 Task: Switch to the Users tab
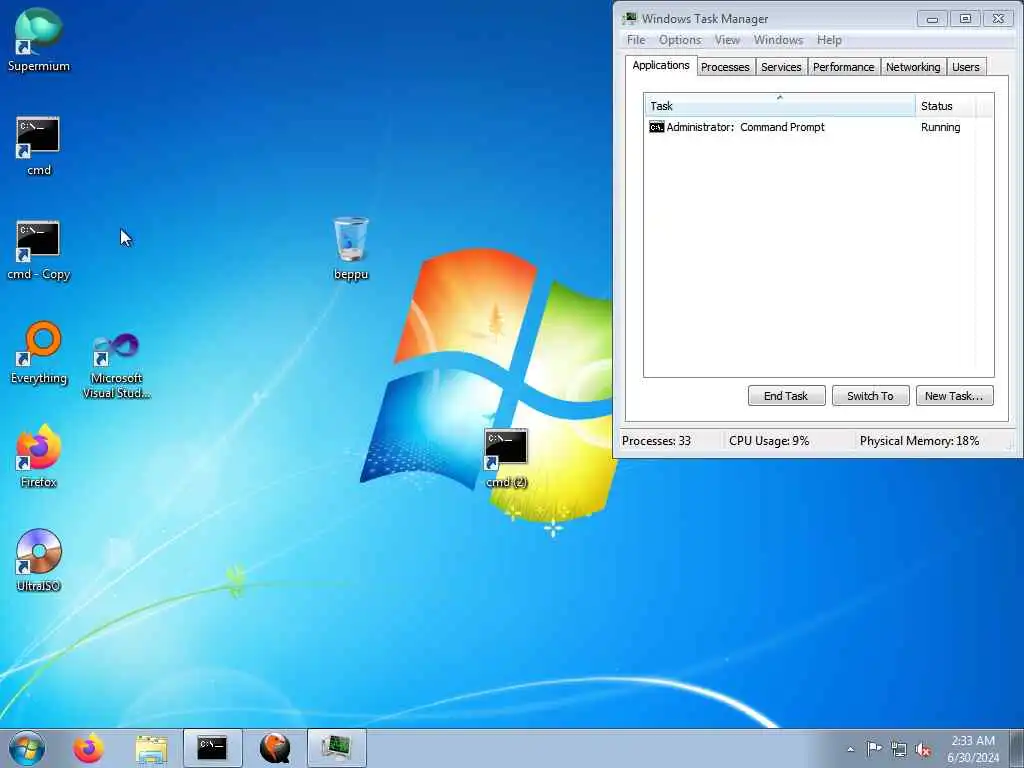click(965, 67)
